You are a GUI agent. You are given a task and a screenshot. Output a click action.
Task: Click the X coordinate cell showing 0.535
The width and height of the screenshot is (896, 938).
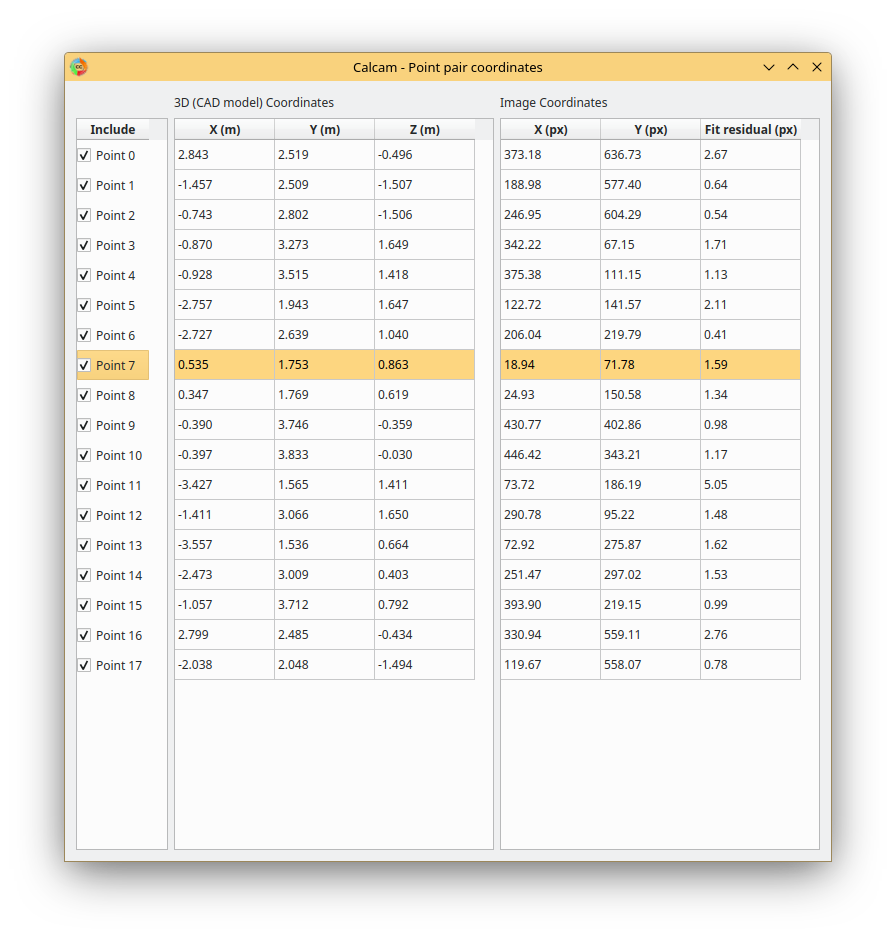tap(224, 364)
